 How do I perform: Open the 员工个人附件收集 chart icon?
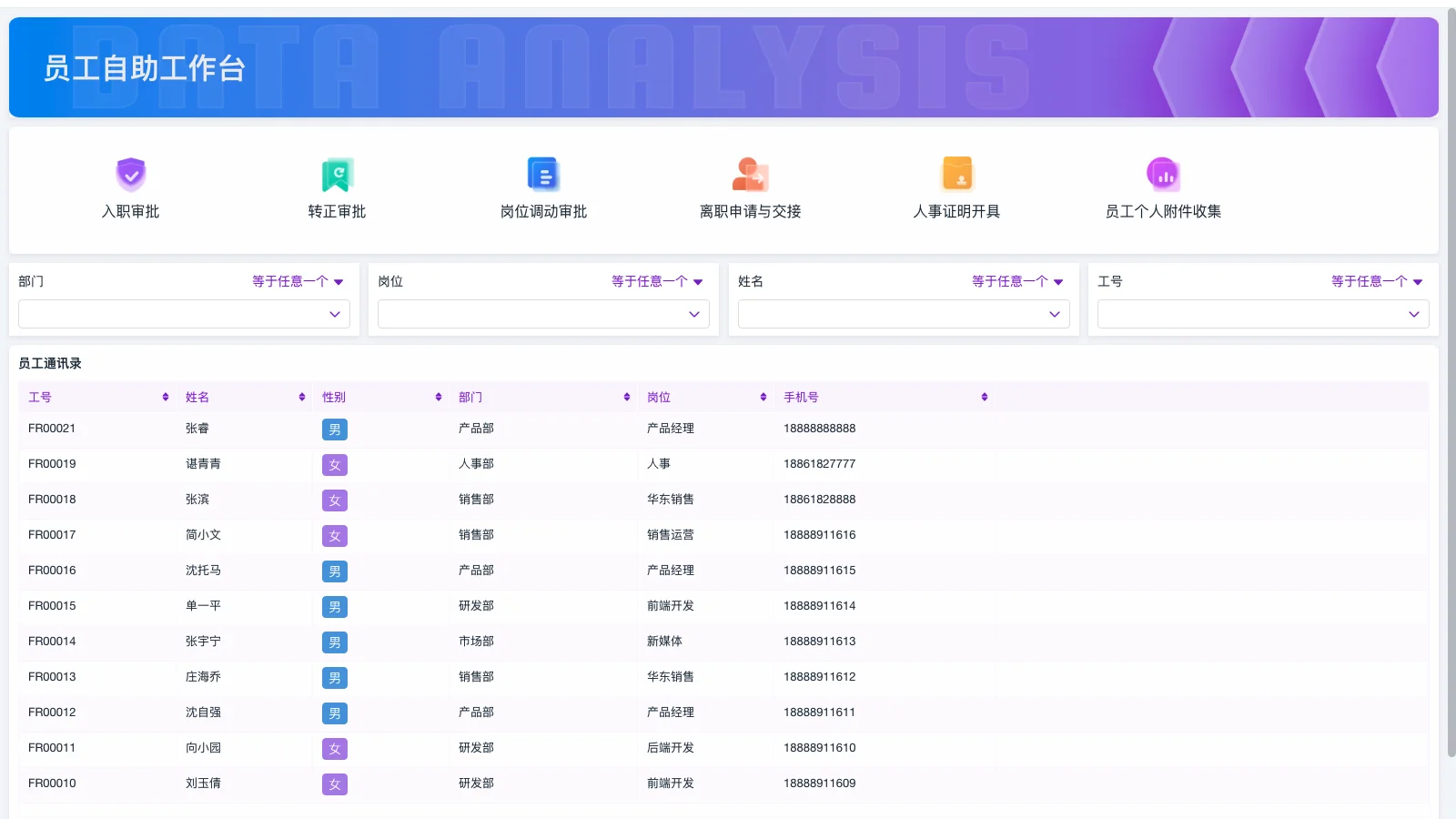[1163, 174]
